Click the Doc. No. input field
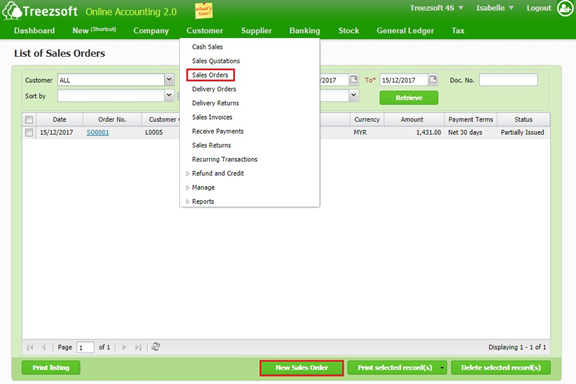The image size is (576, 384). (508, 80)
